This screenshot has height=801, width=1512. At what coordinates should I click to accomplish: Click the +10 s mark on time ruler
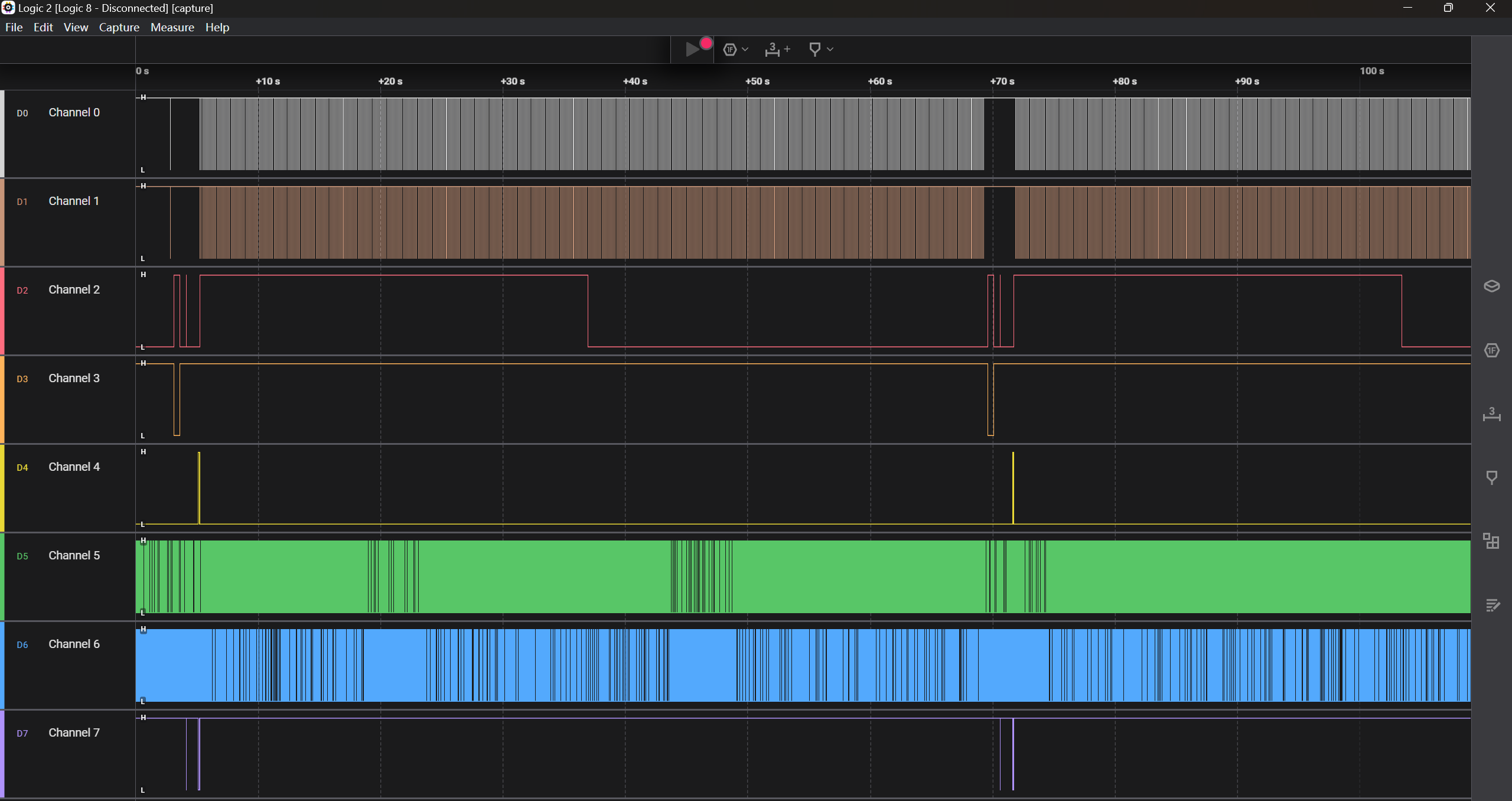tap(268, 82)
